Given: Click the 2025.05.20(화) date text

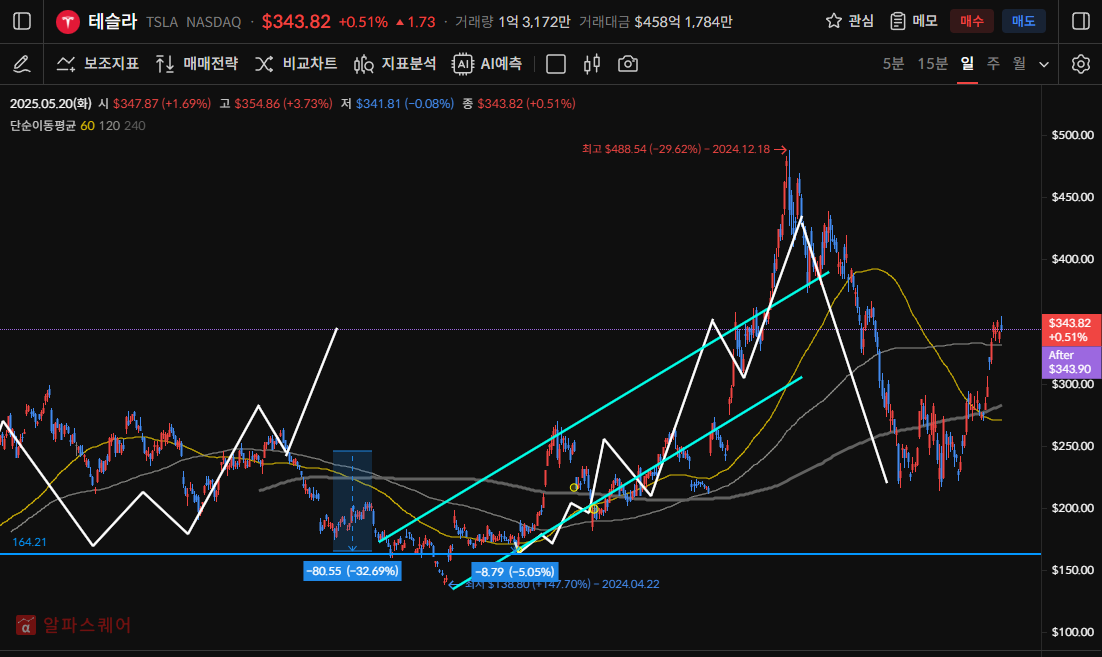Looking at the screenshot, I should [51, 103].
